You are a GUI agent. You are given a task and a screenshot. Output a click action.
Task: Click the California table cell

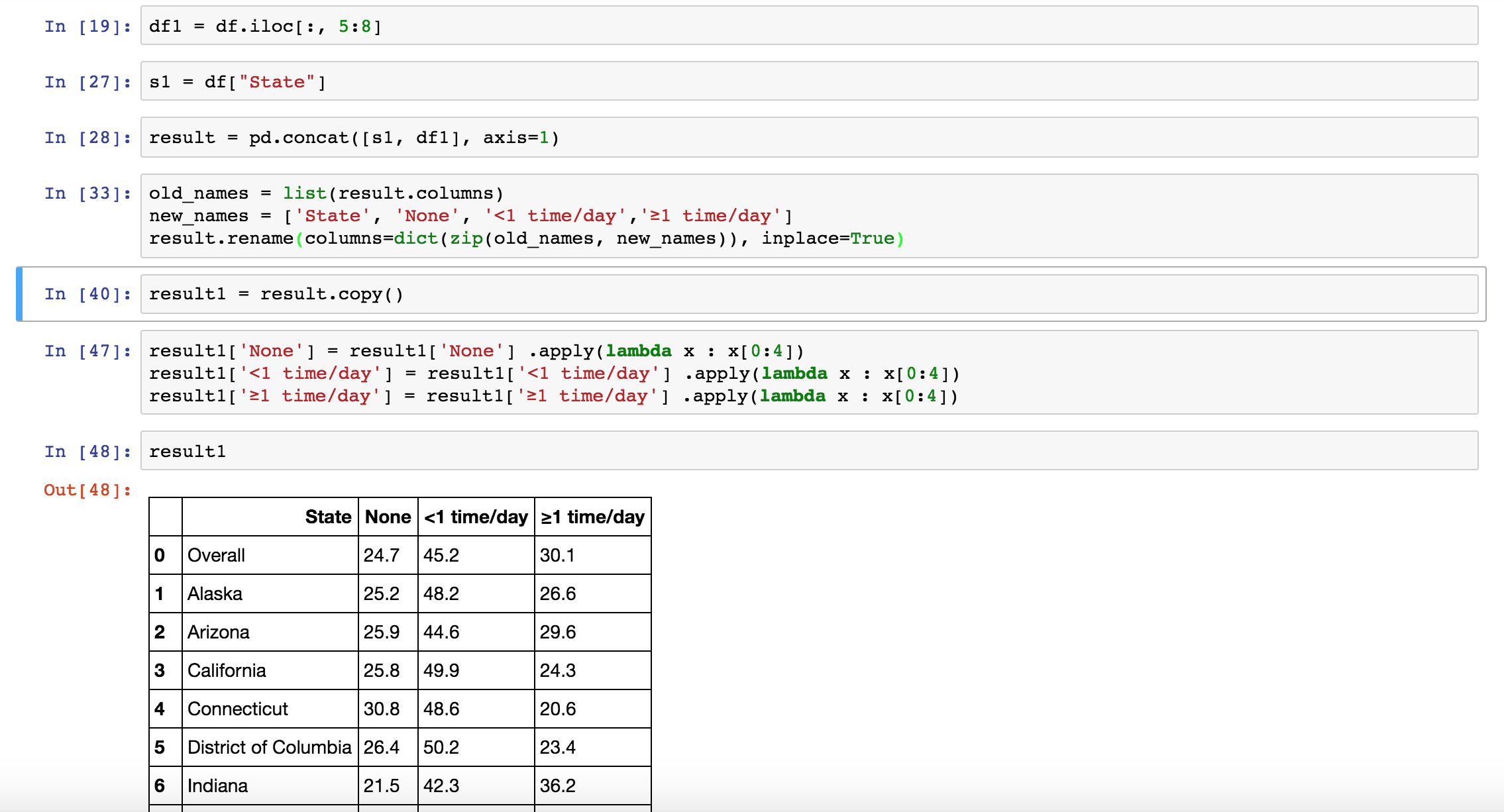(x=227, y=670)
